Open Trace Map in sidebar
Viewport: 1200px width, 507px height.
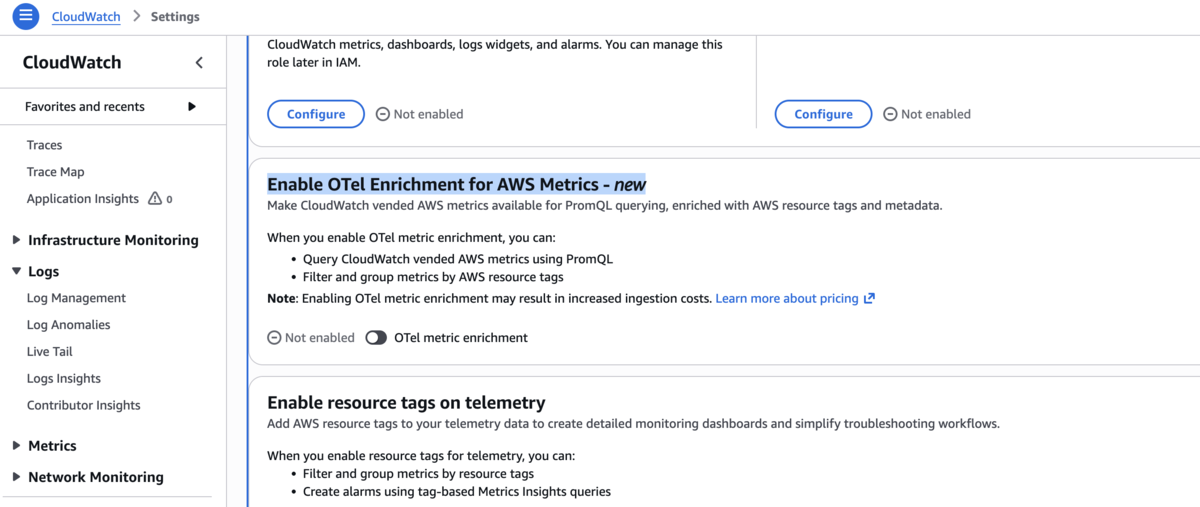click(x=56, y=172)
